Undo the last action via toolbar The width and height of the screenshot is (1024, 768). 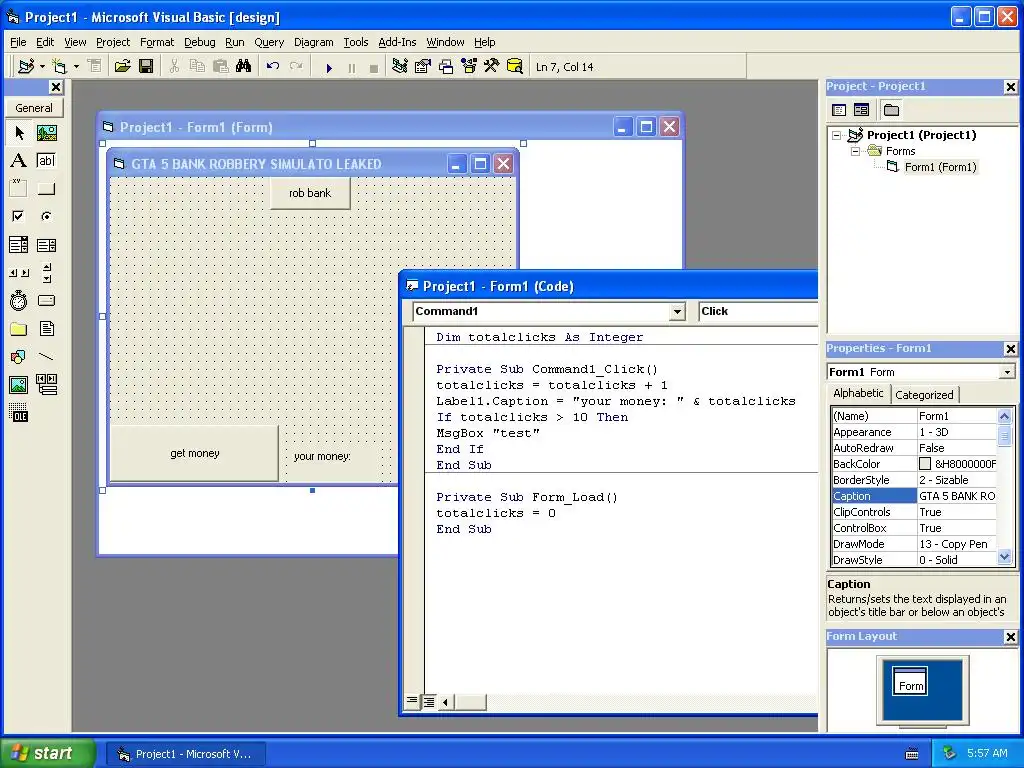[x=273, y=67]
